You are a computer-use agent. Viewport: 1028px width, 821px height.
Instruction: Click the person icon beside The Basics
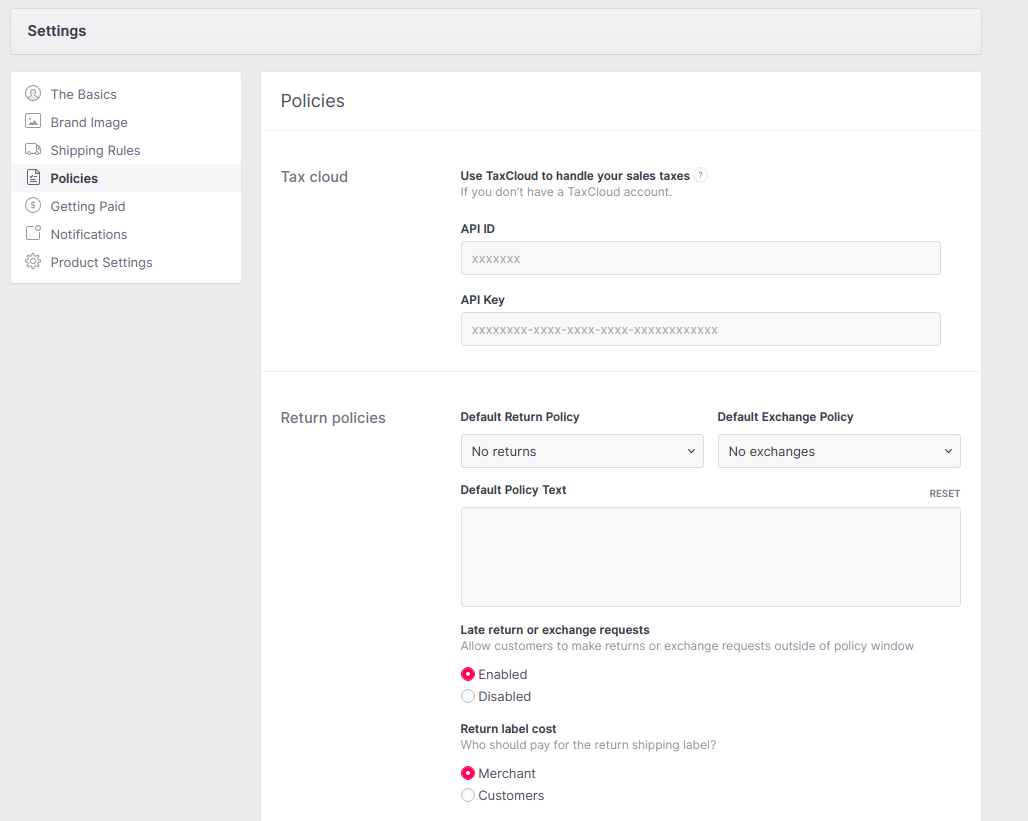click(x=33, y=94)
